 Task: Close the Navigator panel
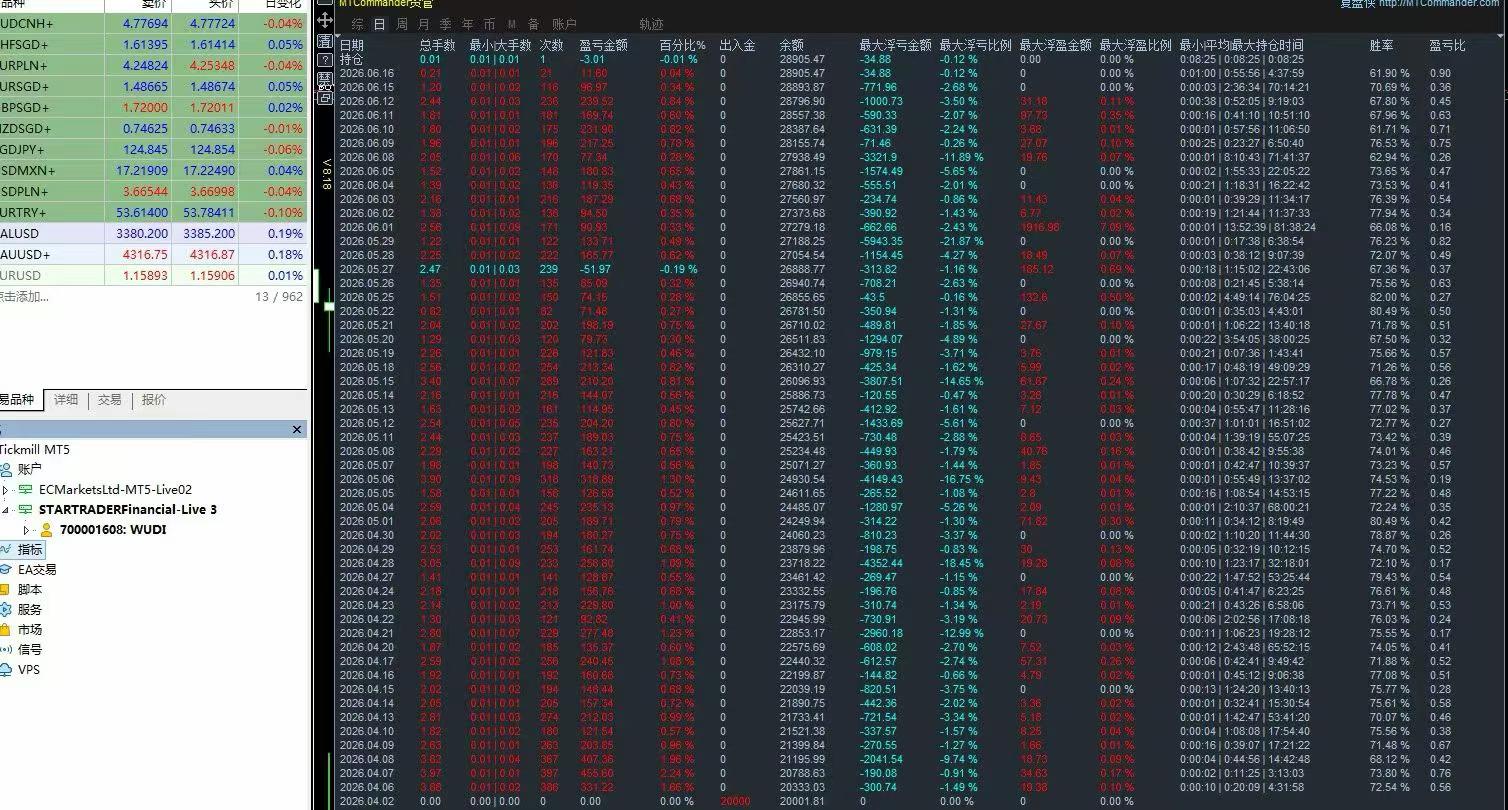297,430
